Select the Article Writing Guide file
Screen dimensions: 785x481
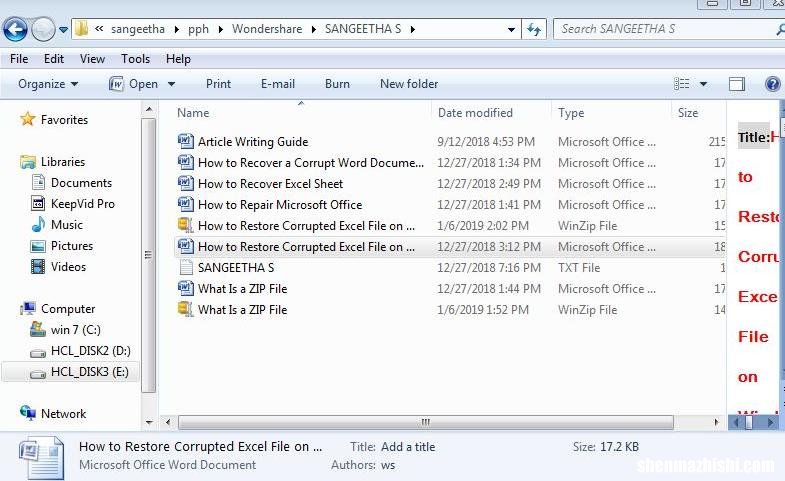click(x=253, y=142)
